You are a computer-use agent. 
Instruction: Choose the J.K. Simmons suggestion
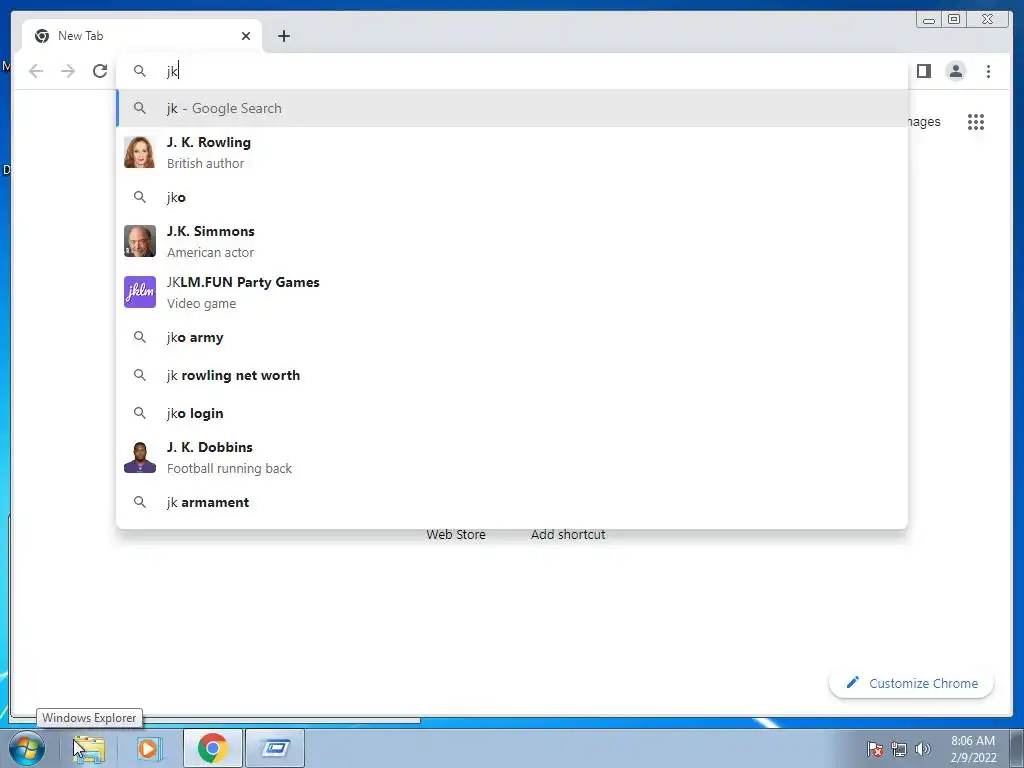tap(512, 241)
